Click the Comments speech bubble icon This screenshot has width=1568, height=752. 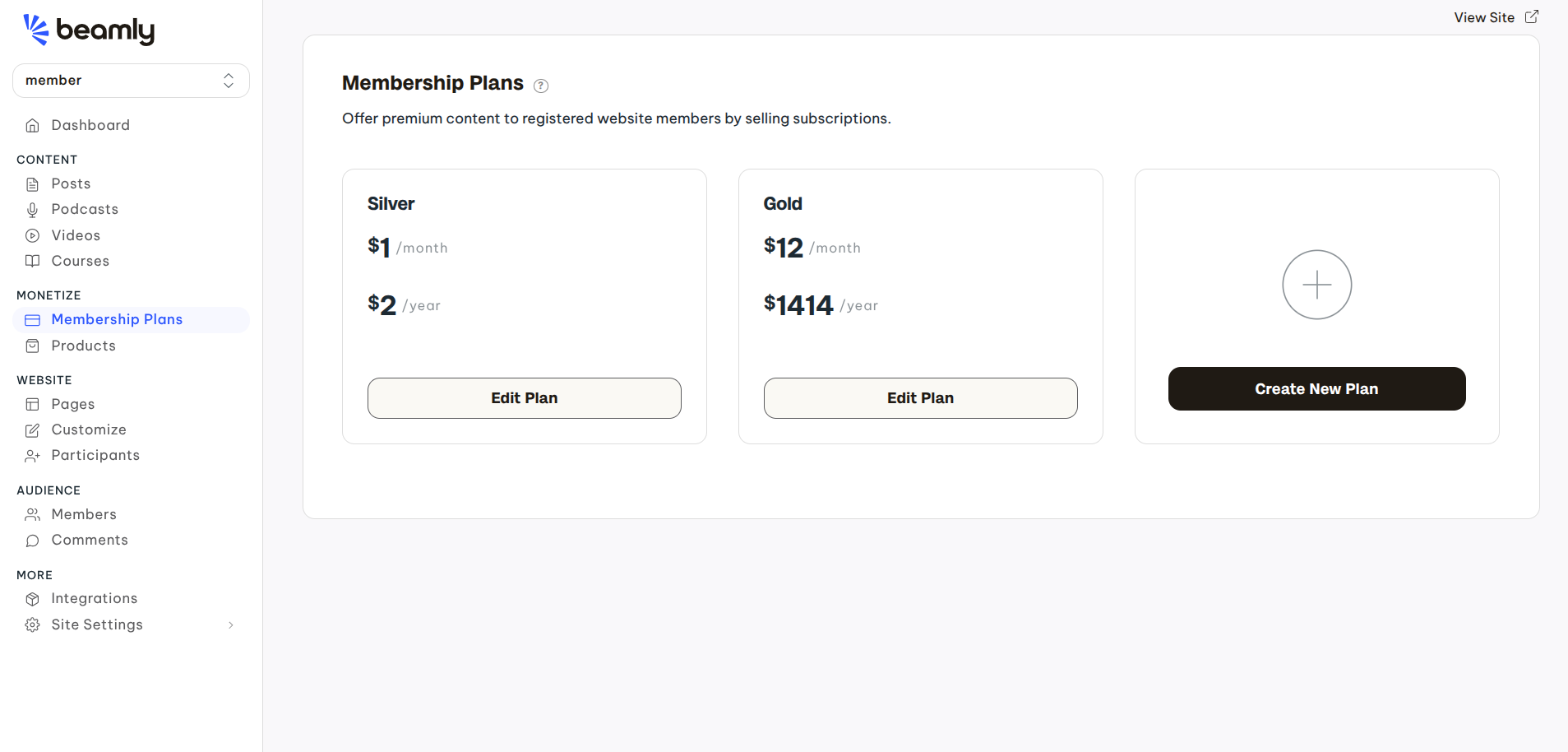click(x=32, y=541)
